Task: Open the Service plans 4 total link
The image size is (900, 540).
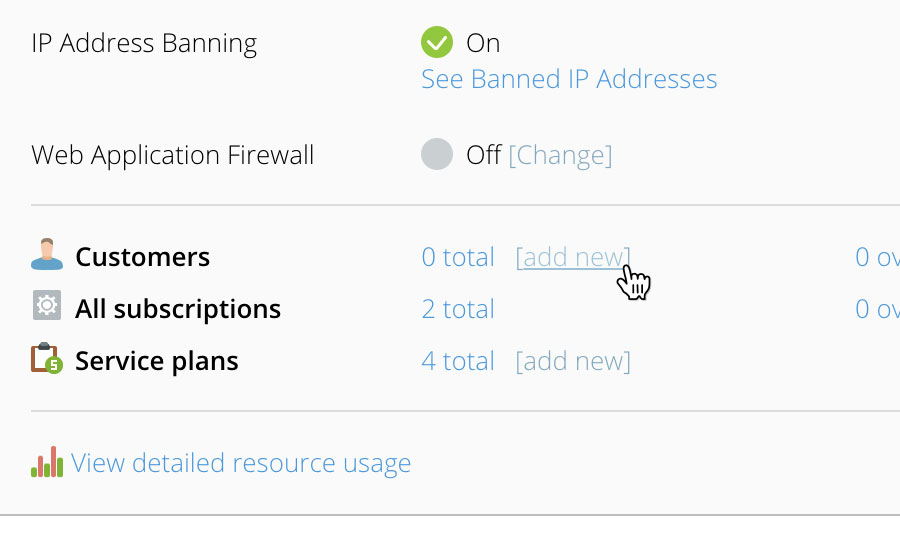Action: [457, 362]
